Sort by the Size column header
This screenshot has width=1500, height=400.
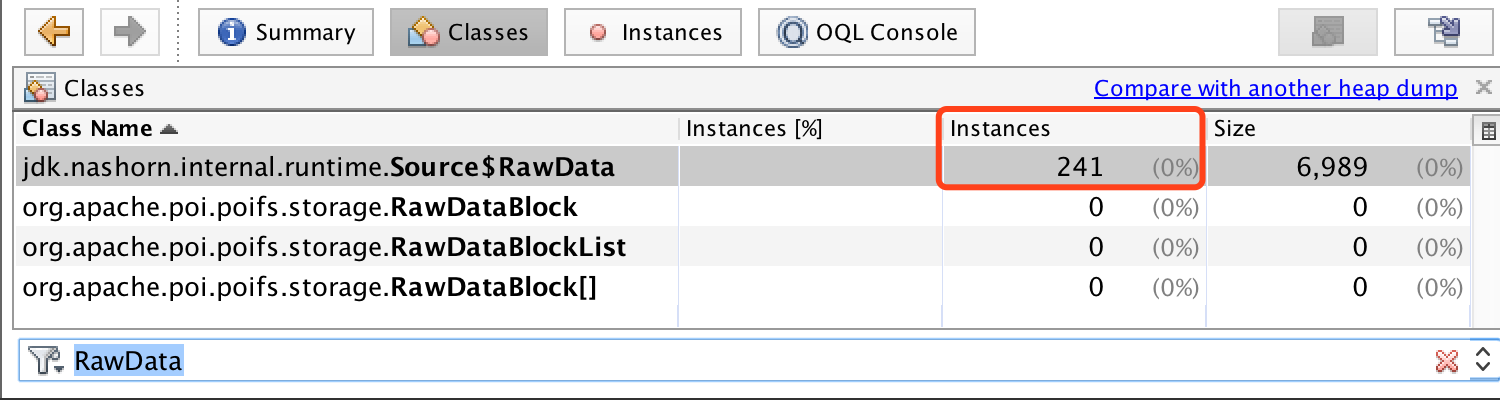(1235, 129)
